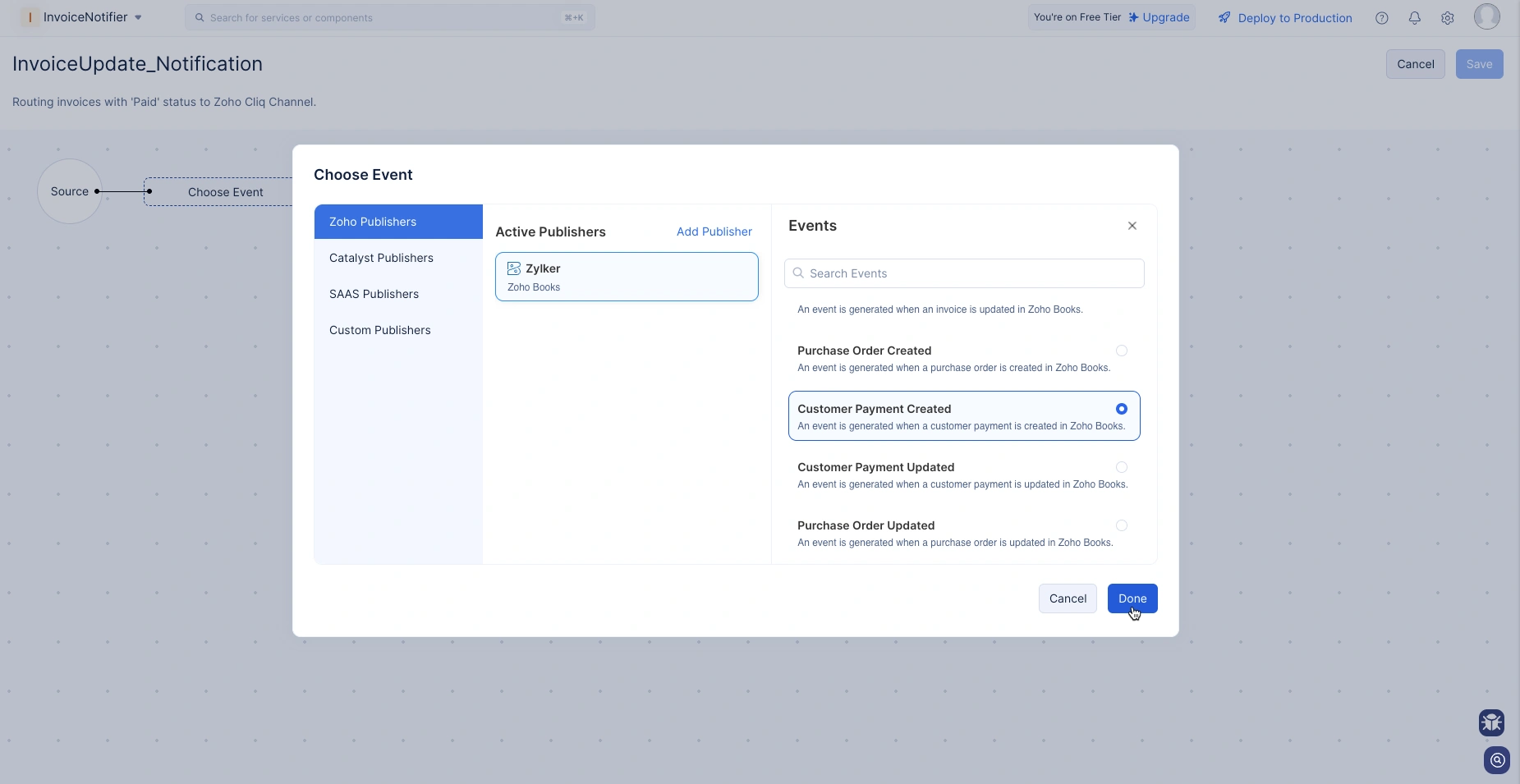Image resolution: width=1520 pixels, height=784 pixels.
Task: Click the Zoho Books icon on Zylker card
Action: click(514, 268)
